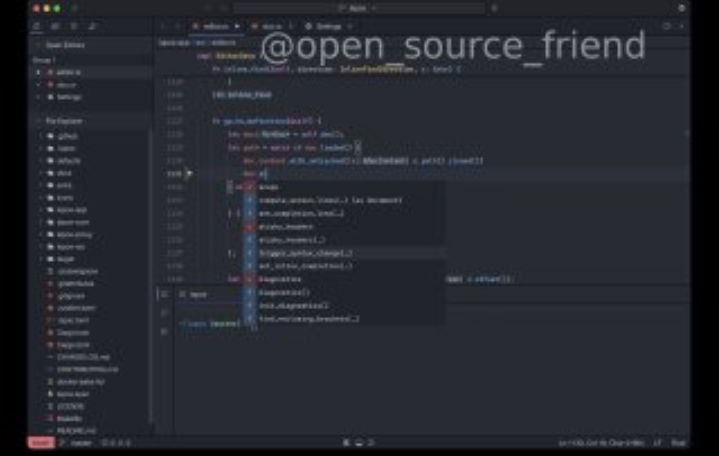The image size is (719, 456).
Task: Change the Rust language mode
Action: [x=678, y=443]
